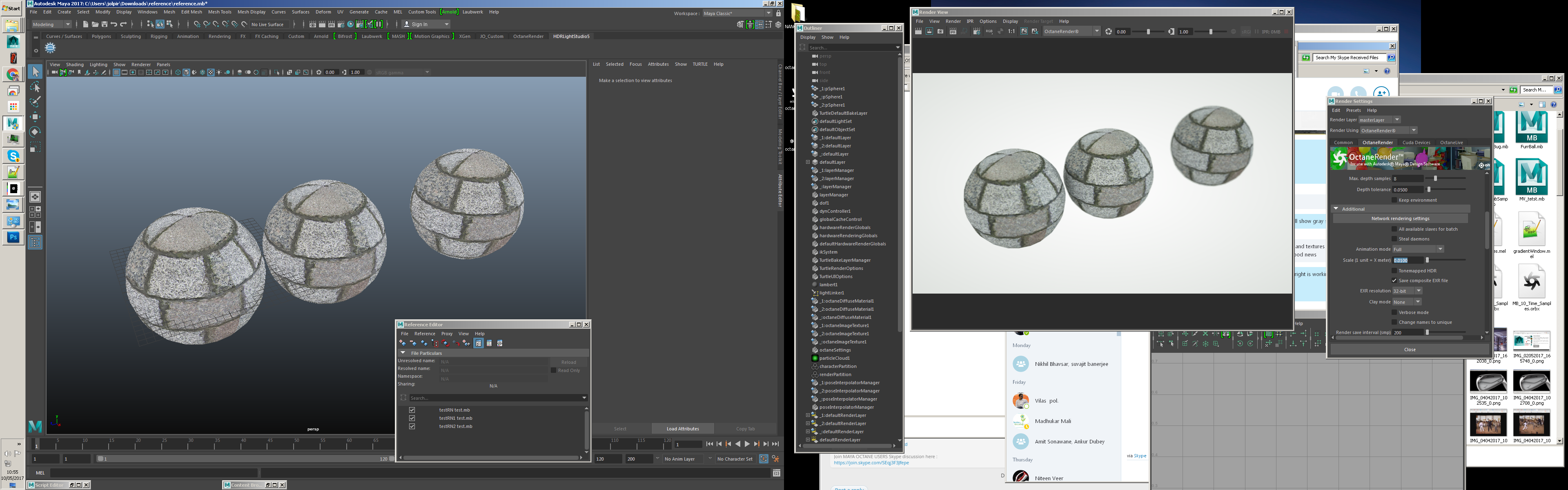Select the arrow selection tool
This screenshot has width=1568, height=490.
click(35, 72)
